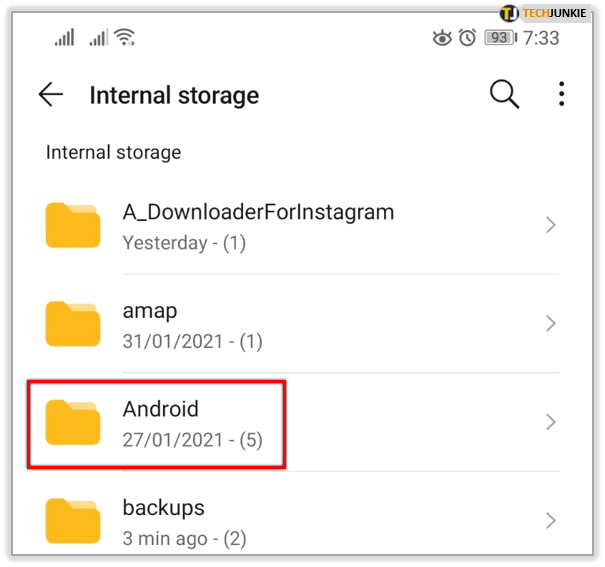Tap the Android folder icon

click(73, 422)
